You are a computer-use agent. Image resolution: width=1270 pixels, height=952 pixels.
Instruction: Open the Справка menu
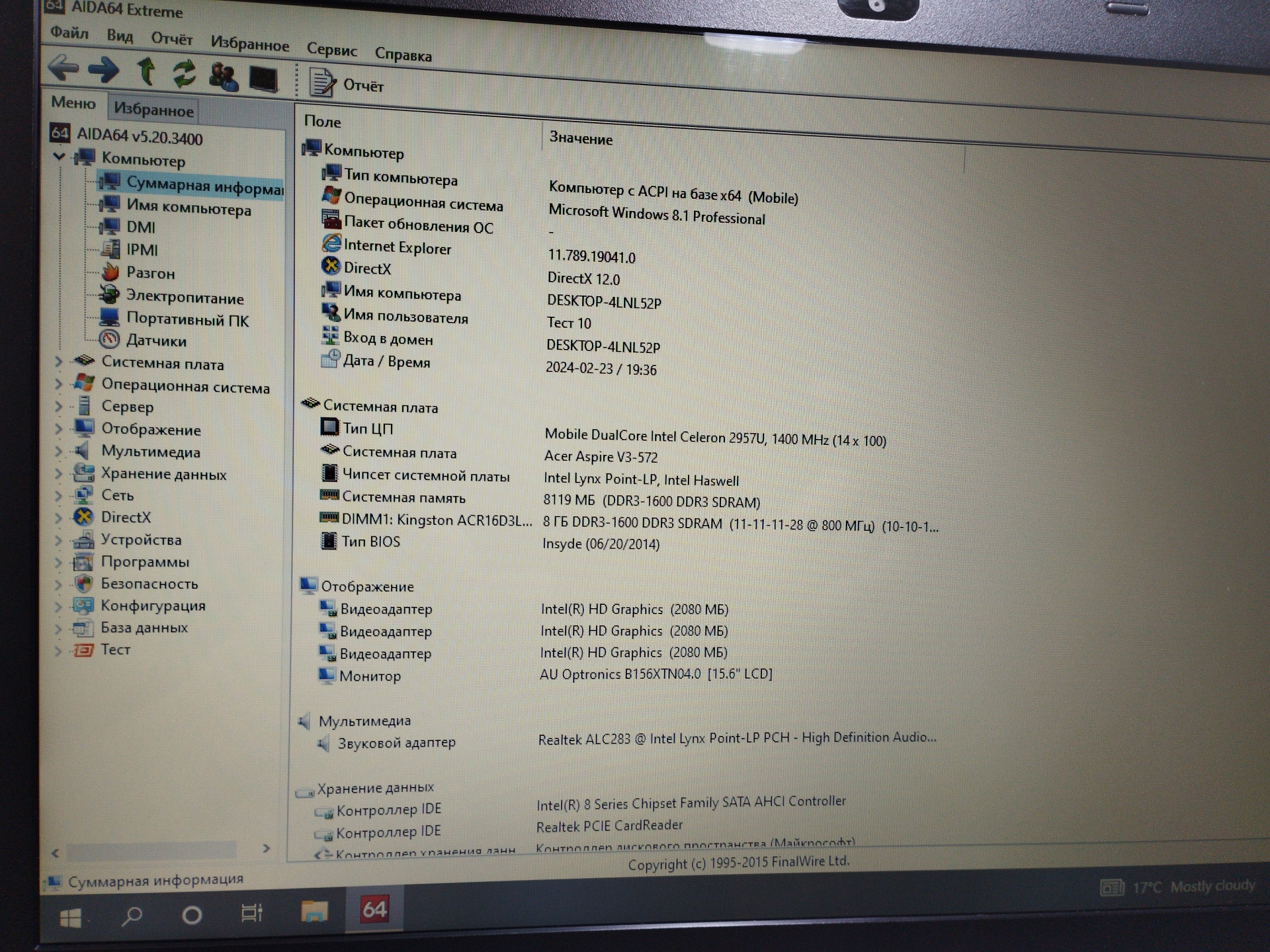(403, 55)
